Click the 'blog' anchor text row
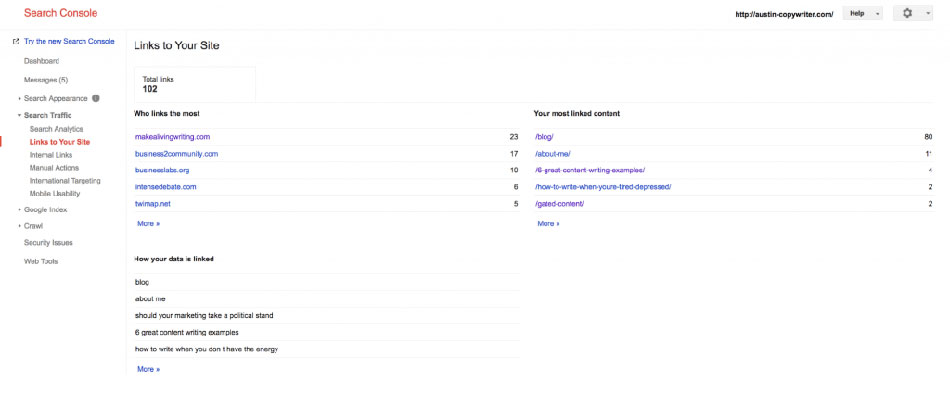The width and height of the screenshot is (950, 393). [x=327, y=282]
